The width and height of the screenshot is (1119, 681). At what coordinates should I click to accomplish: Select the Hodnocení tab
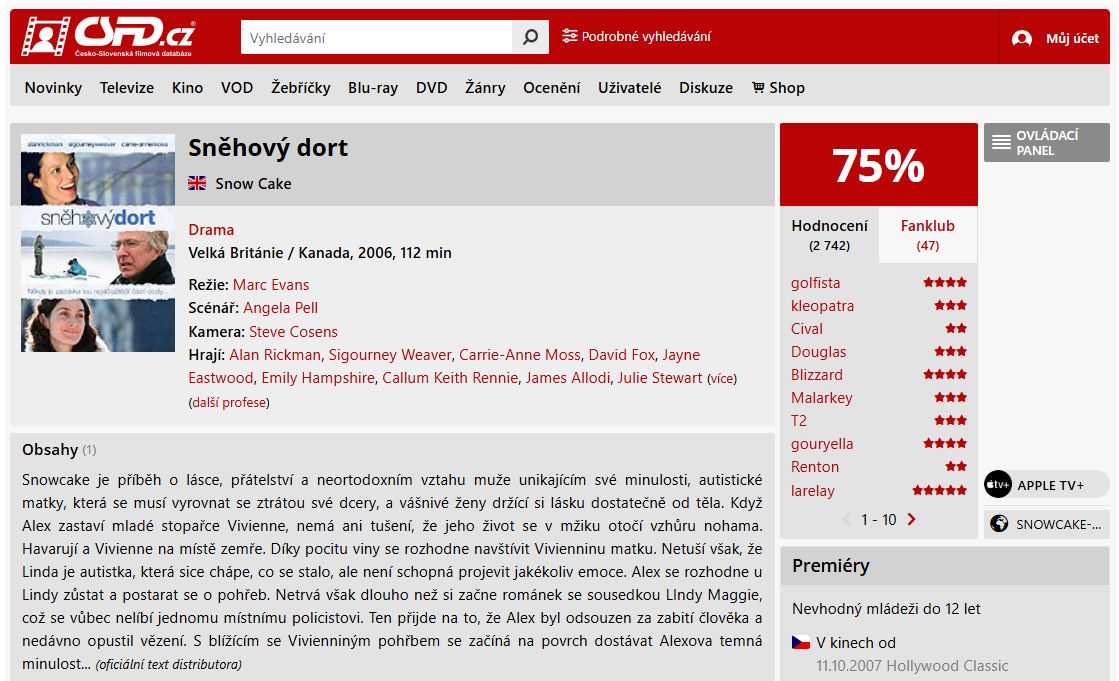[x=829, y=235]
